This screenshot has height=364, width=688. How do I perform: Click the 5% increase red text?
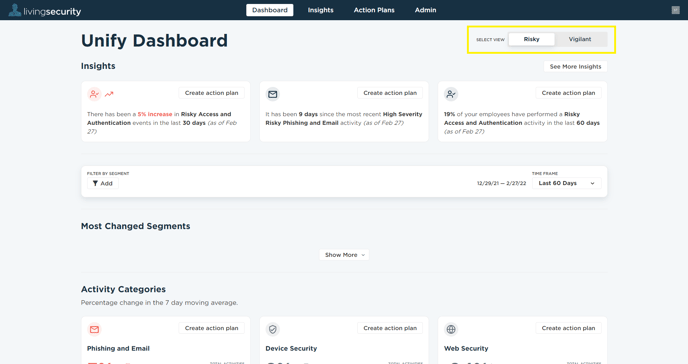pos(155,114)
